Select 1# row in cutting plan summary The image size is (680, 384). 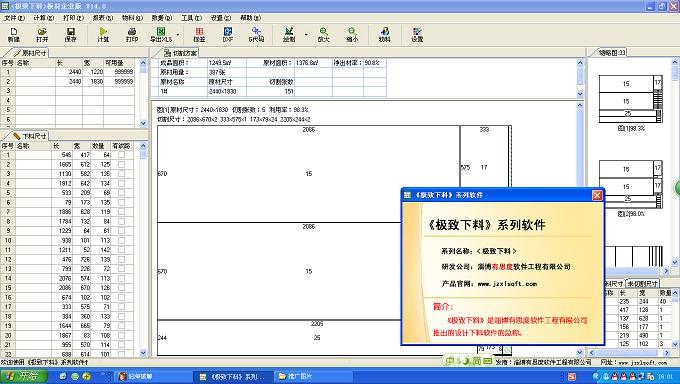click(271, 92)
